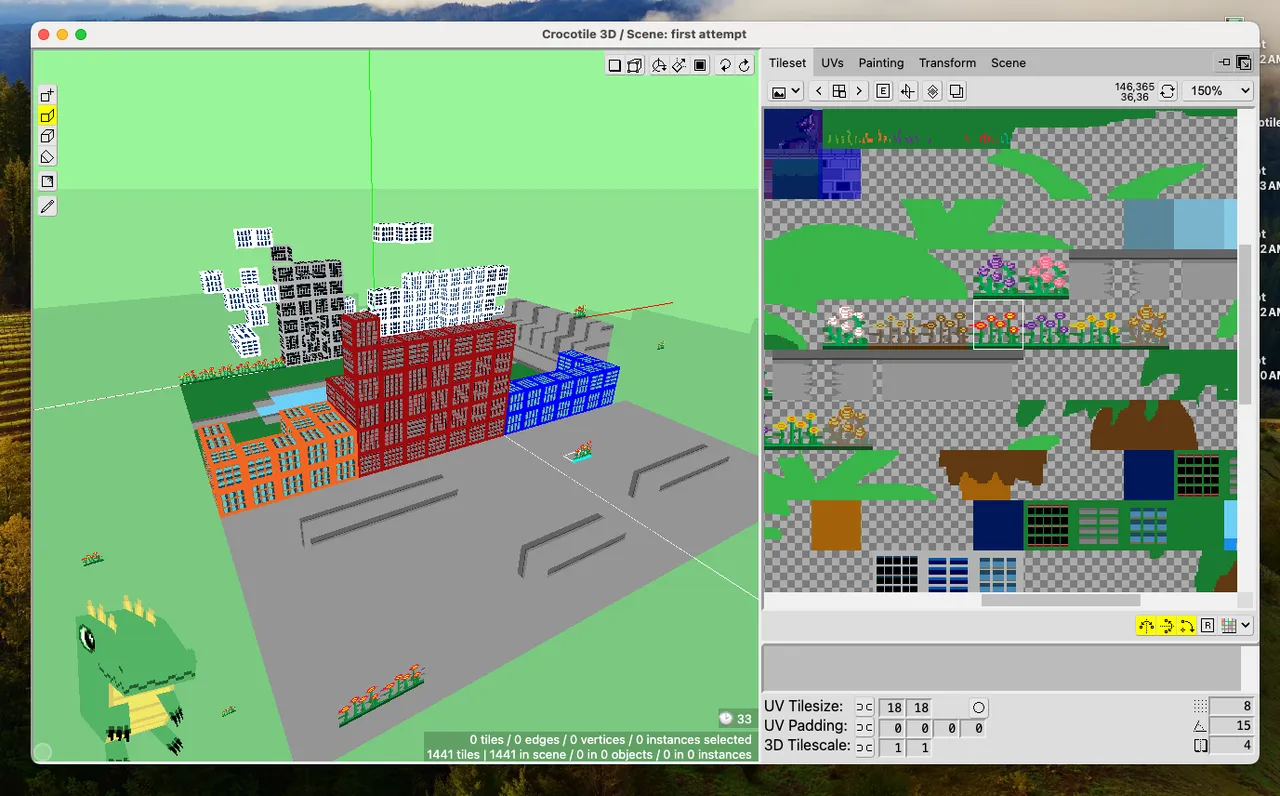Image resolution: width=1280 pixels, height=796 pixels.
Task: Click the boxed E edit button
Action: [883, 91]
